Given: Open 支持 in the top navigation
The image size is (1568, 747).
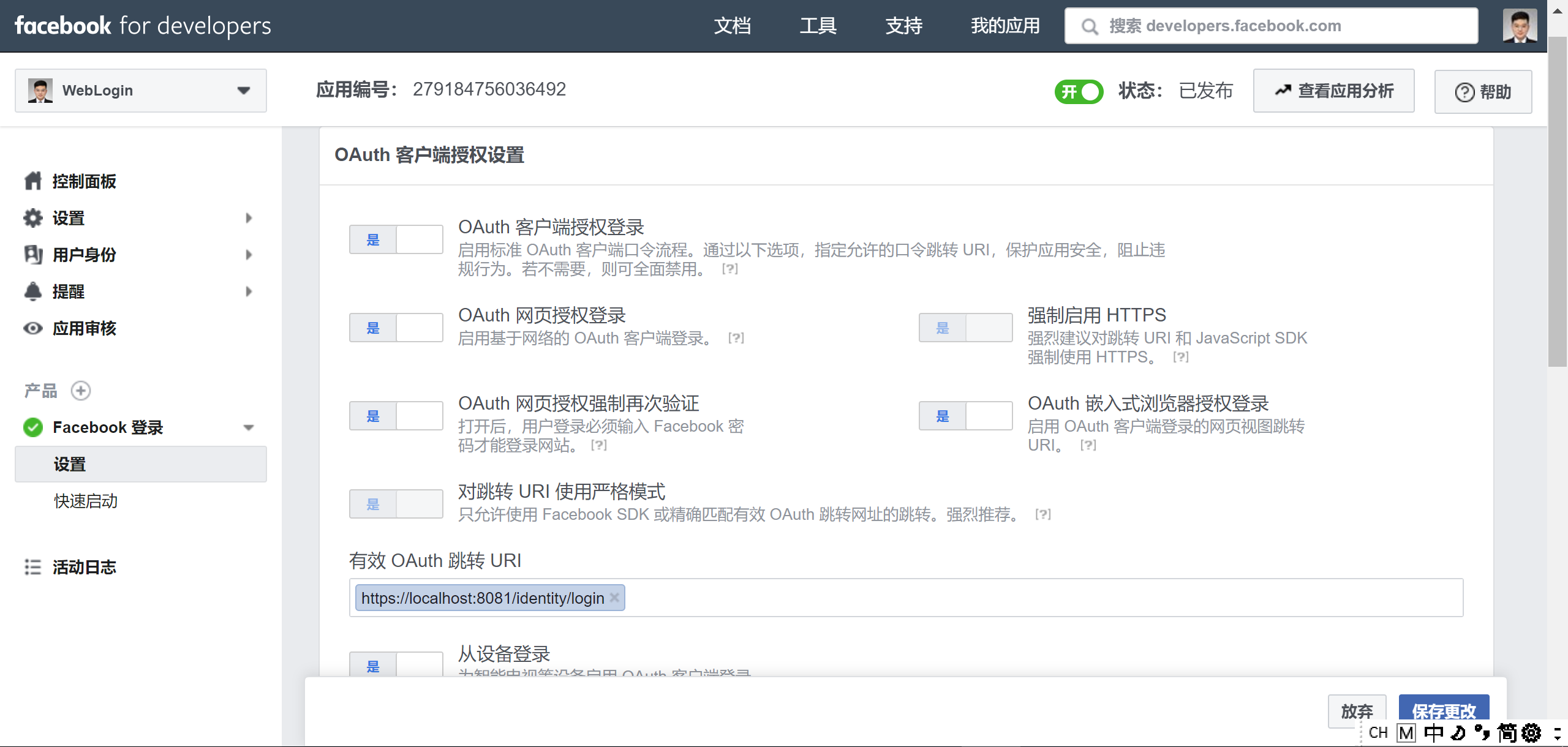Looking at the screenshot, I should (x=904, y=26).
